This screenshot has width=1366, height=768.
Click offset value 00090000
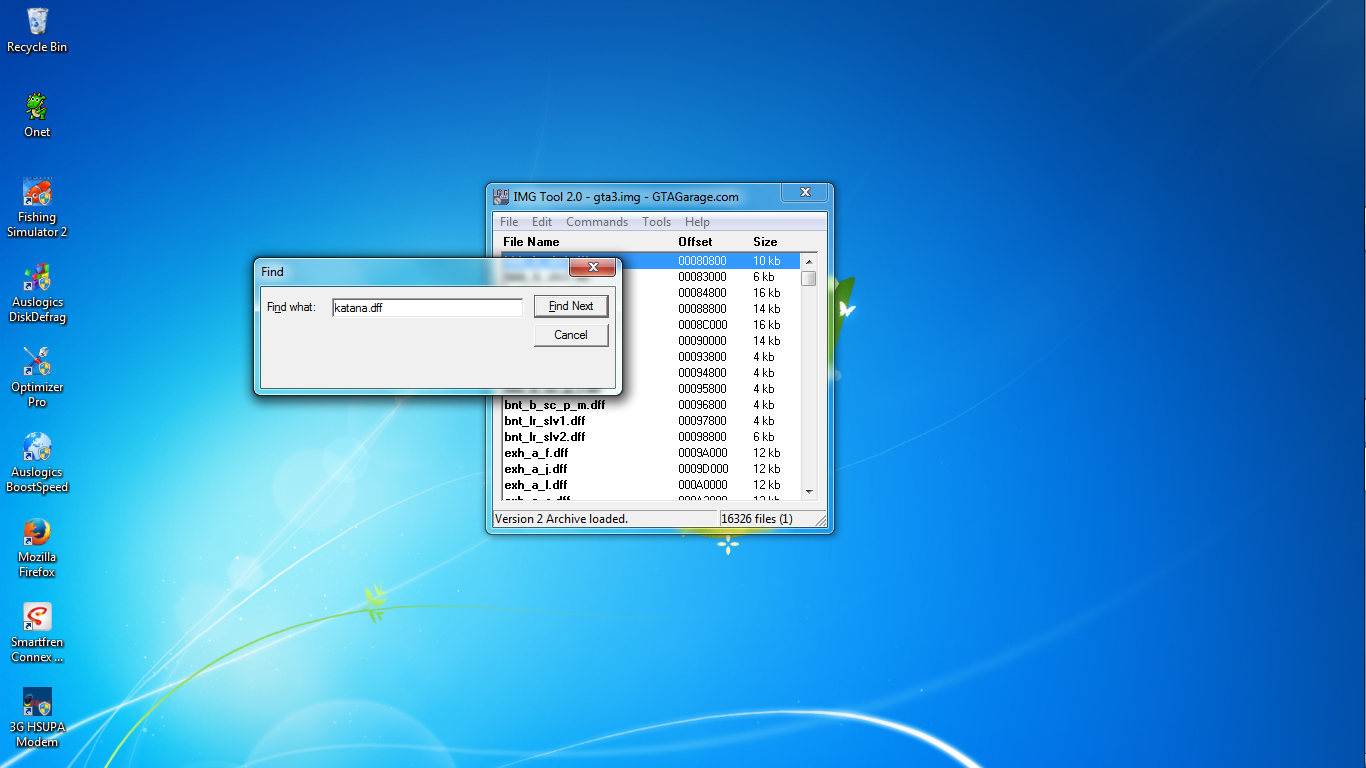(702, 341)
